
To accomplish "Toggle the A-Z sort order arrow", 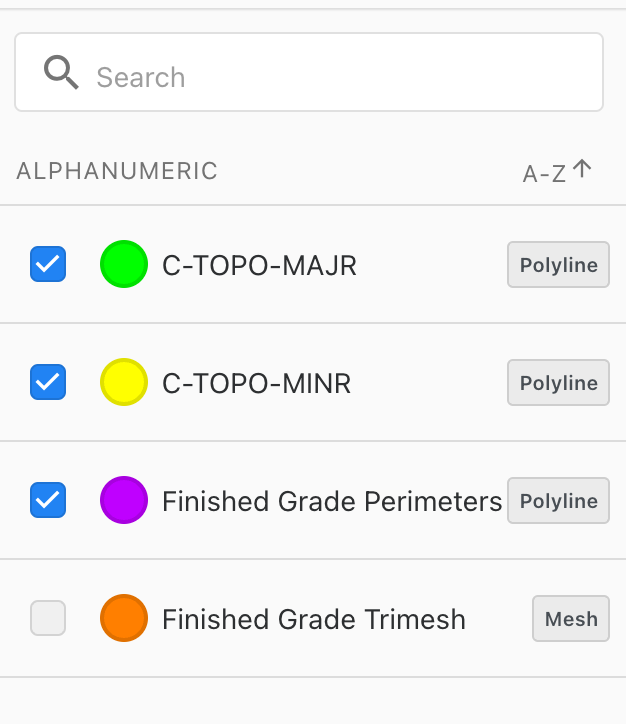I will [x=582, y=170].
